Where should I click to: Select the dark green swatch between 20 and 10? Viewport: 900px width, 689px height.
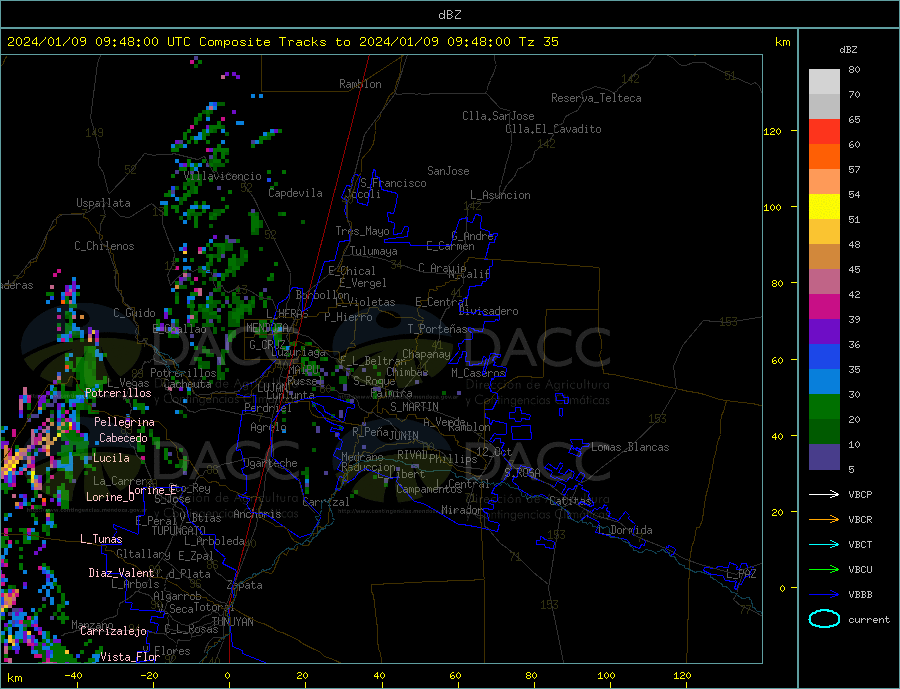tap(824, 432)
